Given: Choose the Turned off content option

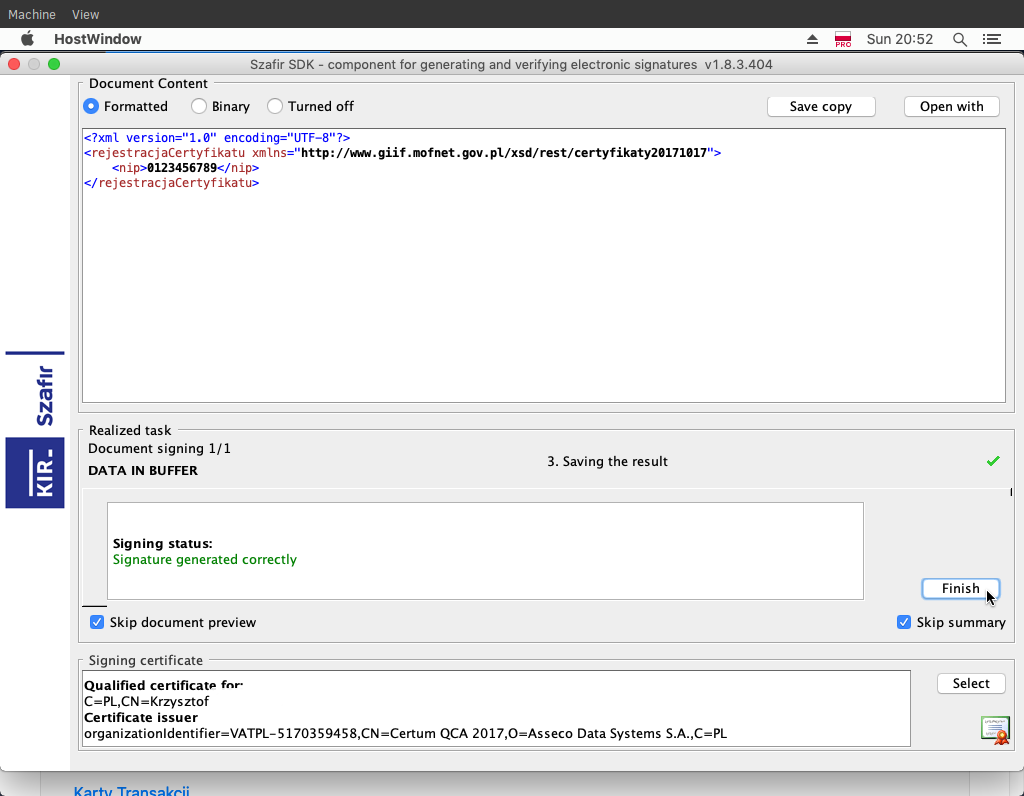Looking at the screenshot, I should [275, 106].
